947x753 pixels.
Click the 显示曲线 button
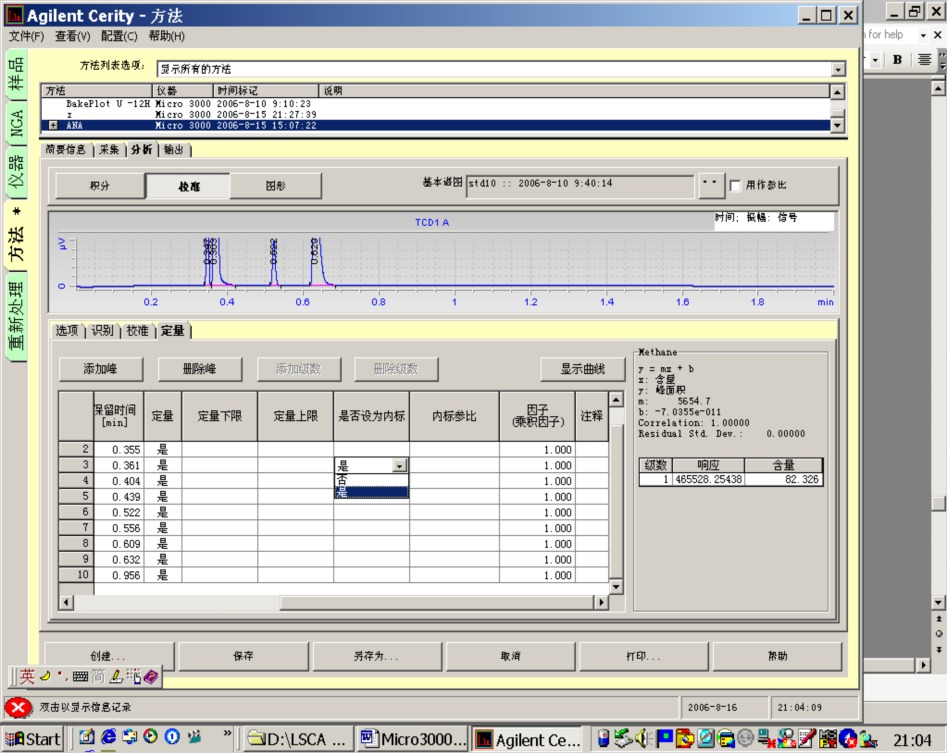(x=582, y=369)
